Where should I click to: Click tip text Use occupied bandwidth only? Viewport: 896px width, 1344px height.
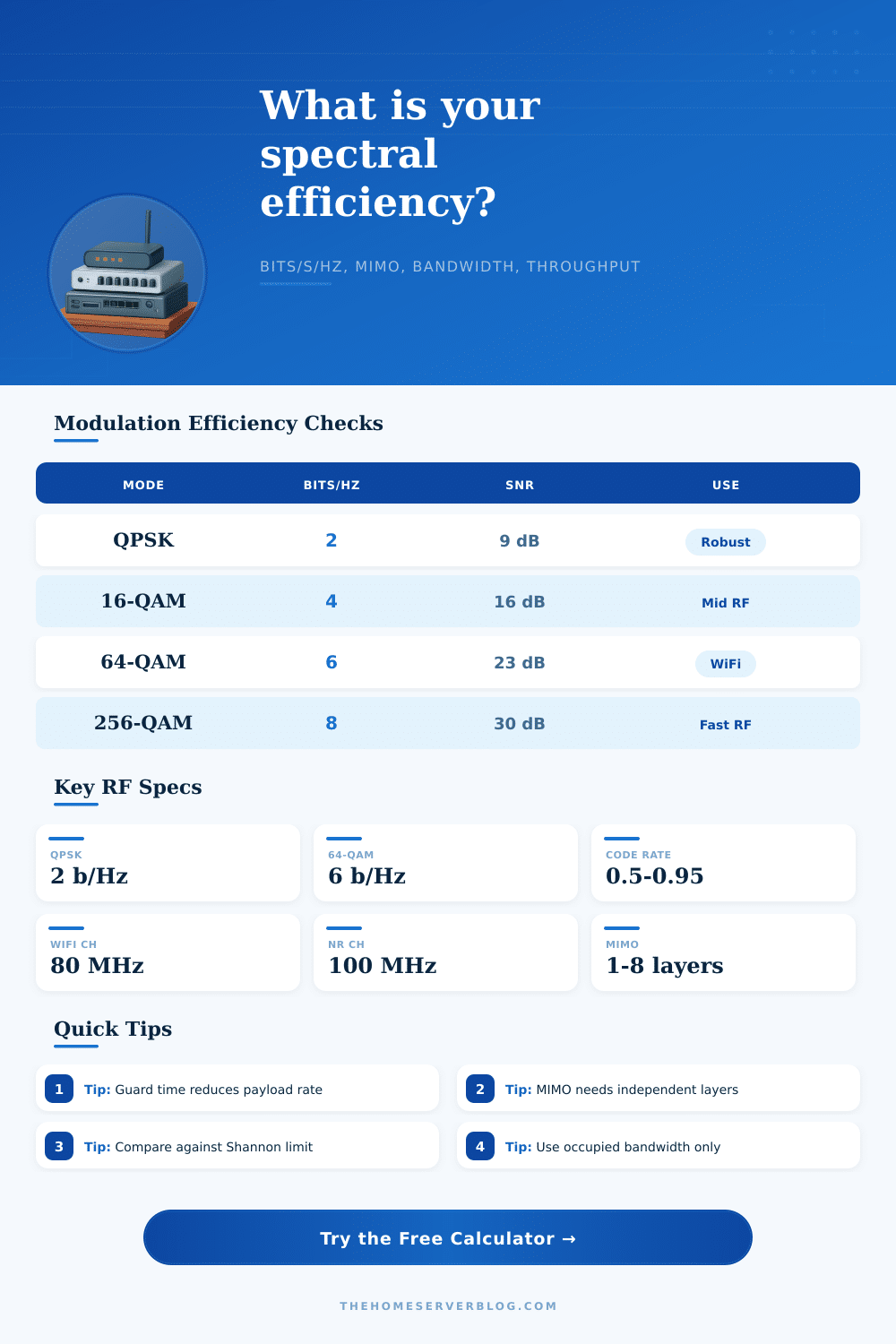(628, 1147)
